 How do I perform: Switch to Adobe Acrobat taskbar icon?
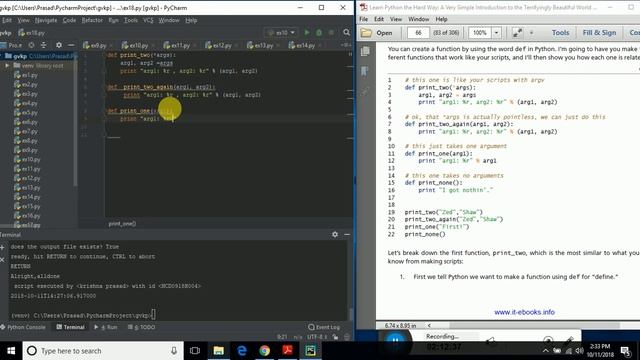pyautogui.click(x=288, y=351)
